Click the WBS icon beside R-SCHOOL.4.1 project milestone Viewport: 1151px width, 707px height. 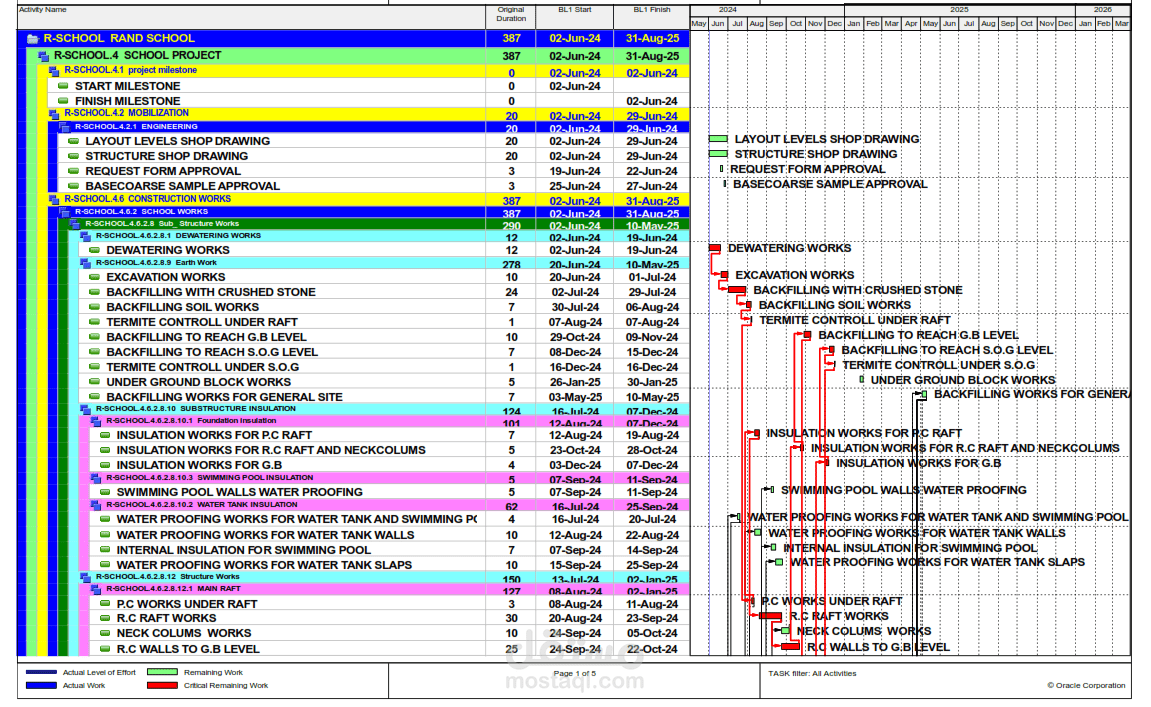pyautogui.click(x=54, y=71)
